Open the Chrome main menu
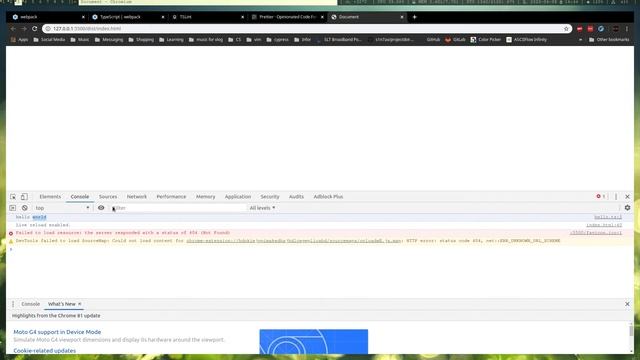640x360 pixels. coord(627,29)
